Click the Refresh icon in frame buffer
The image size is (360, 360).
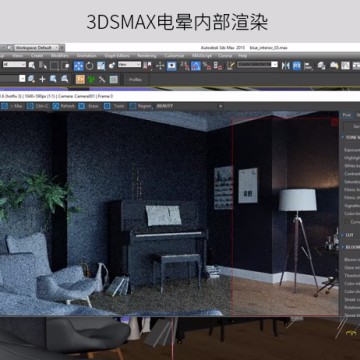pyautogui.click(x=63, y=106)
